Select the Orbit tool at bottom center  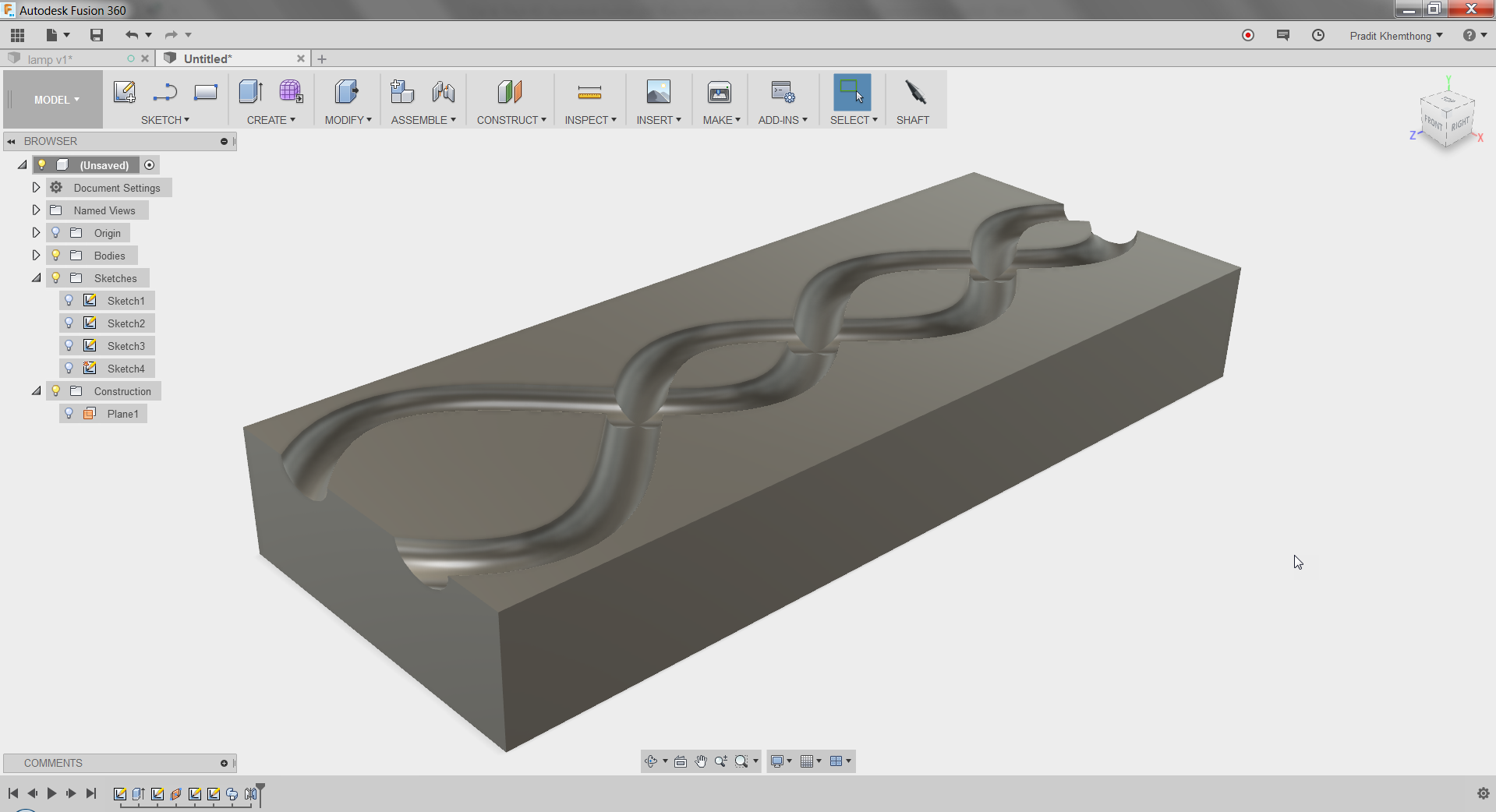[650, 761]
